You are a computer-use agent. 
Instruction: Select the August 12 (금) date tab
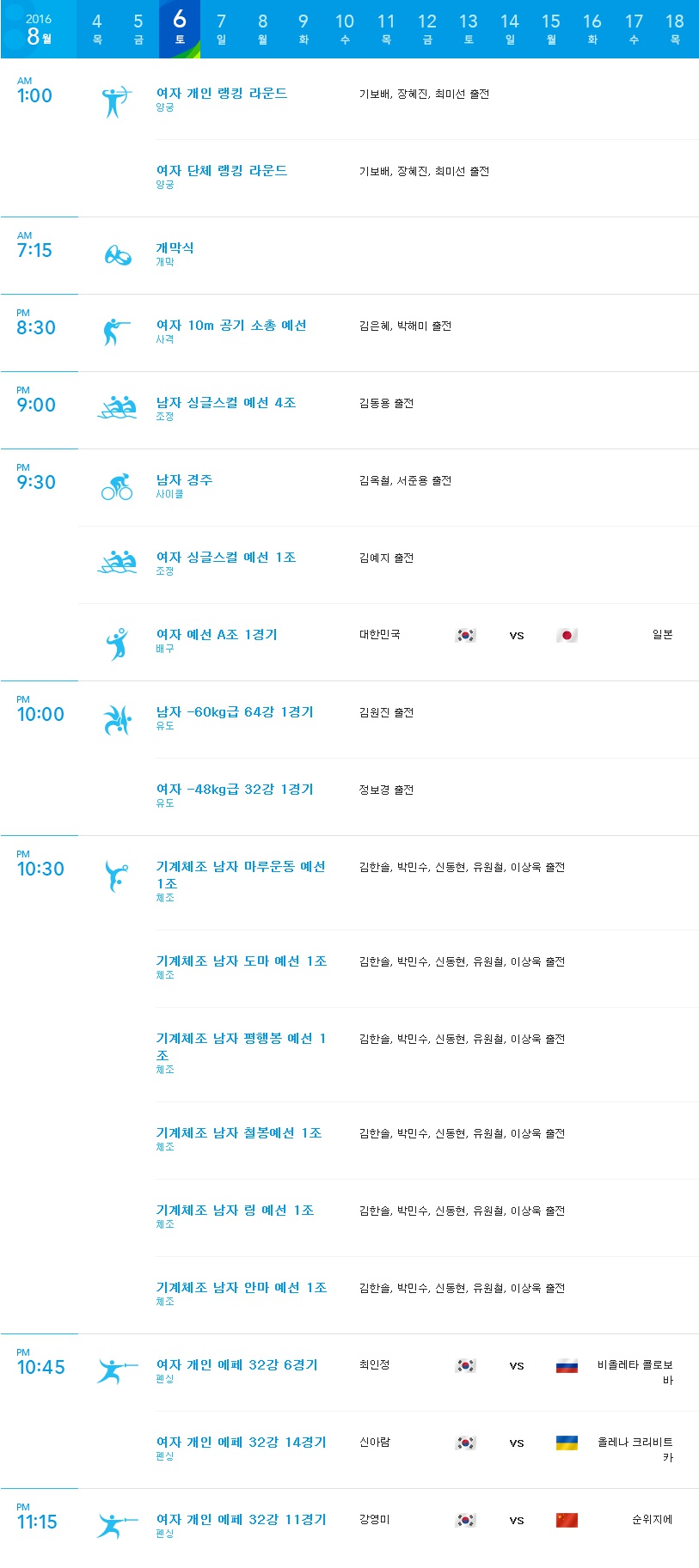[427, 28]
